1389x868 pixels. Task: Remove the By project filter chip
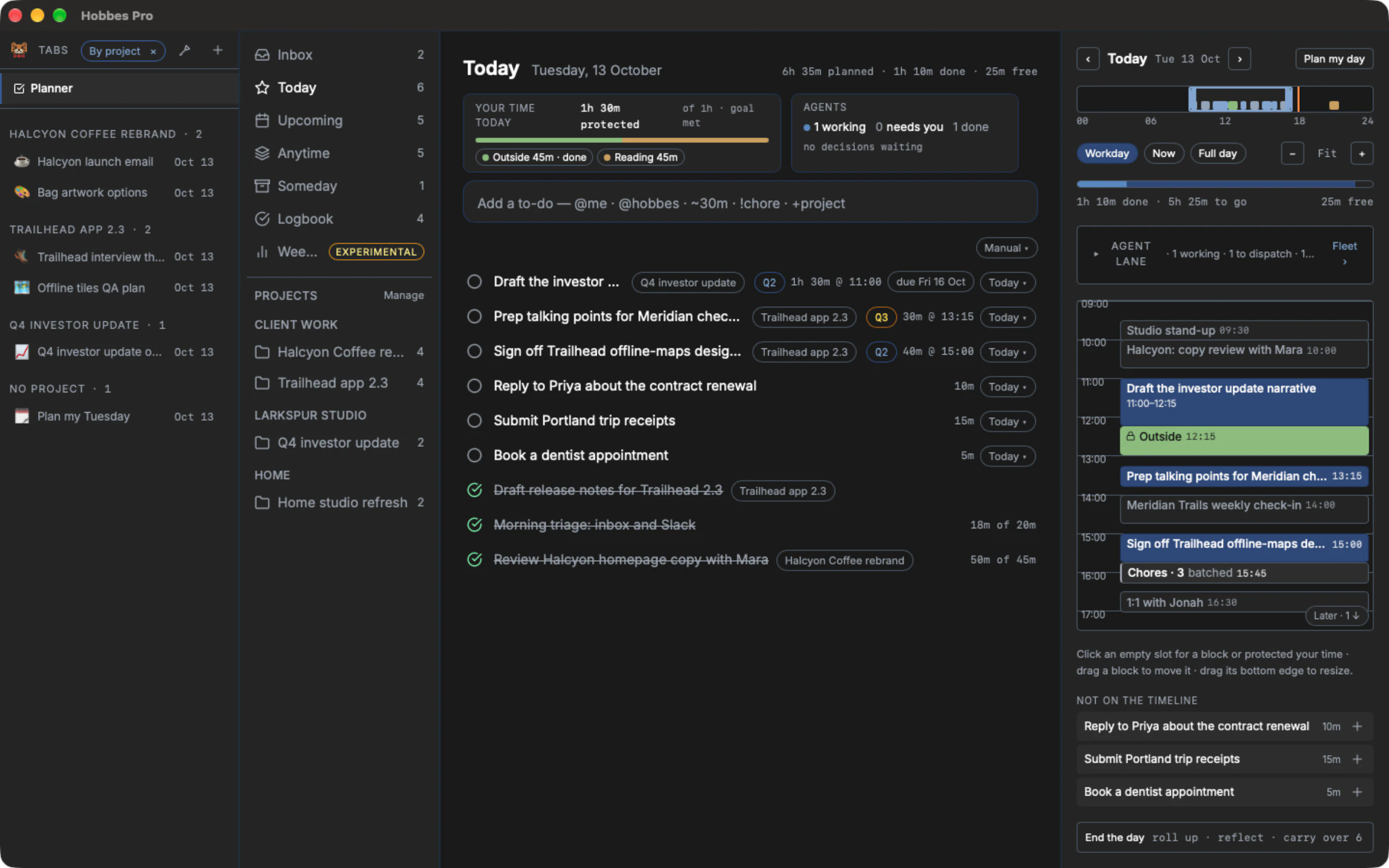pyautogui.click(x=153, y=52)
